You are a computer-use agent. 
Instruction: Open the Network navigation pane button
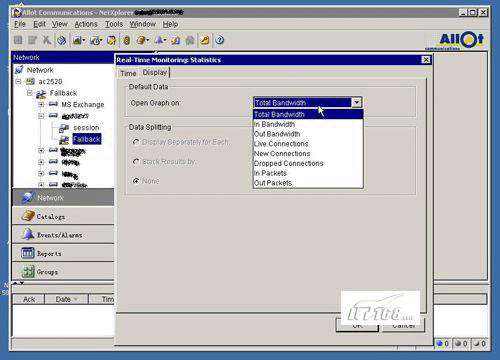(x=63, y=197)
